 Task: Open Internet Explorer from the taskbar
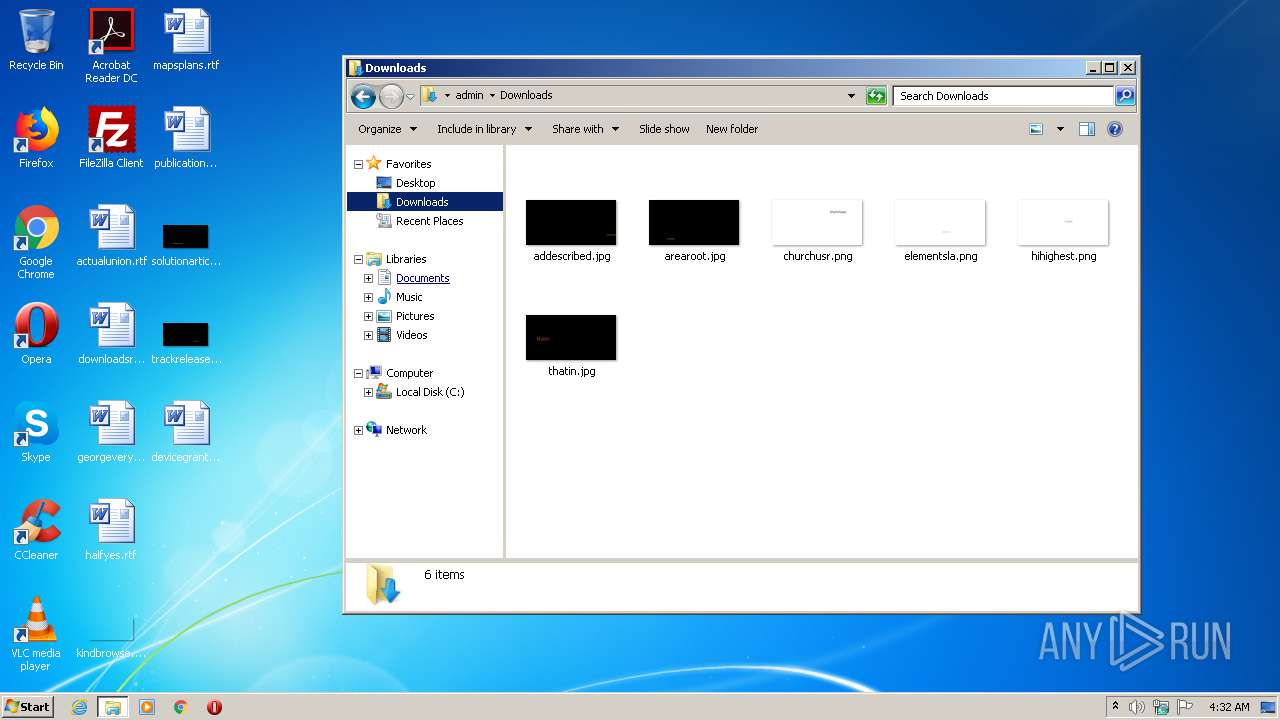tap(80, 707)
